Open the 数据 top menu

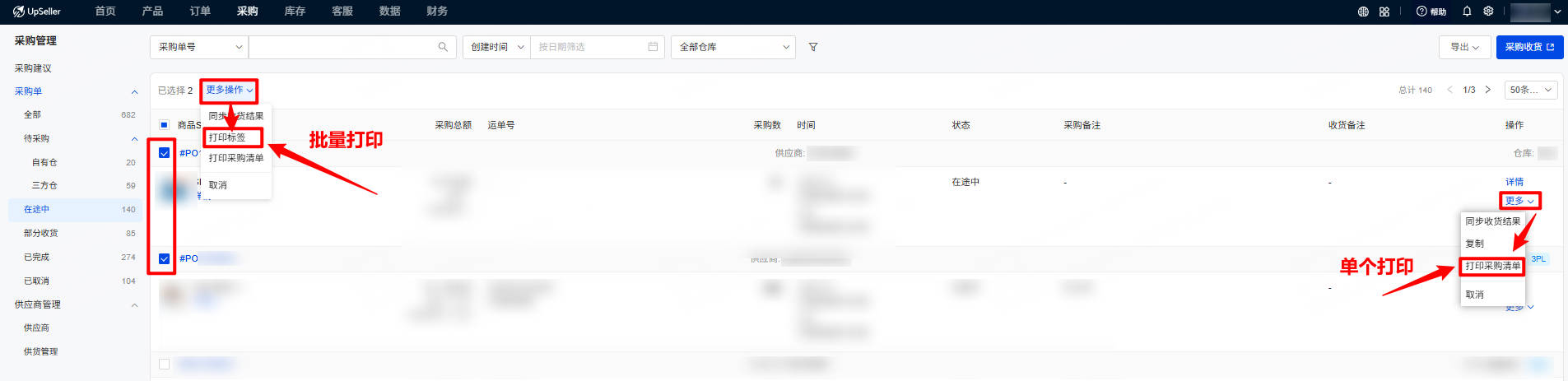tap(390, 12)
